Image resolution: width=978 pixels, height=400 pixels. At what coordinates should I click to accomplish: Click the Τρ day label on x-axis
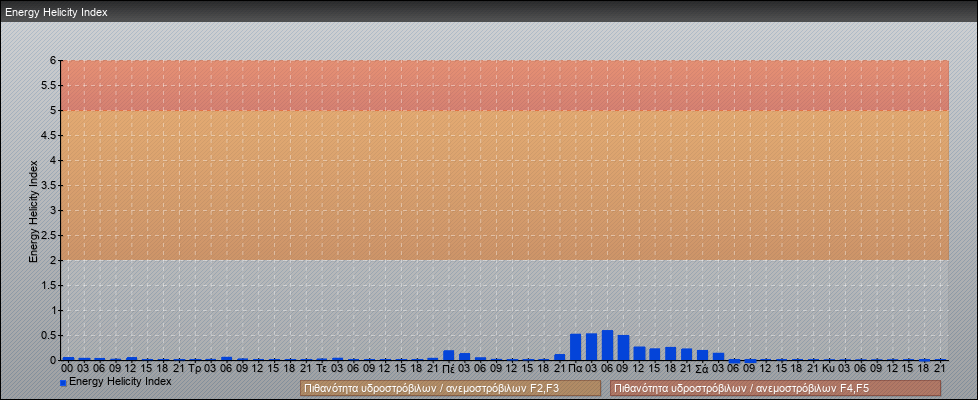194,369
